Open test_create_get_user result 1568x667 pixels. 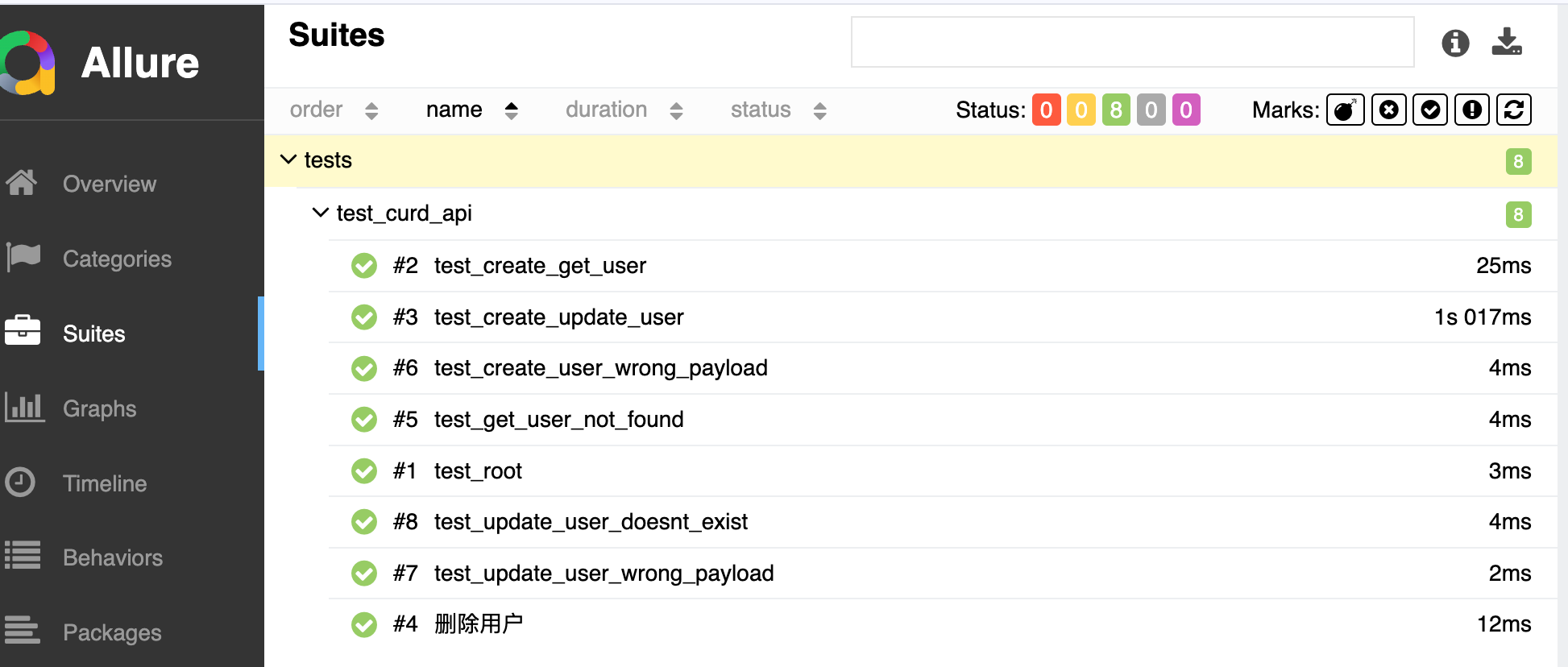click(x=942, y=266)
